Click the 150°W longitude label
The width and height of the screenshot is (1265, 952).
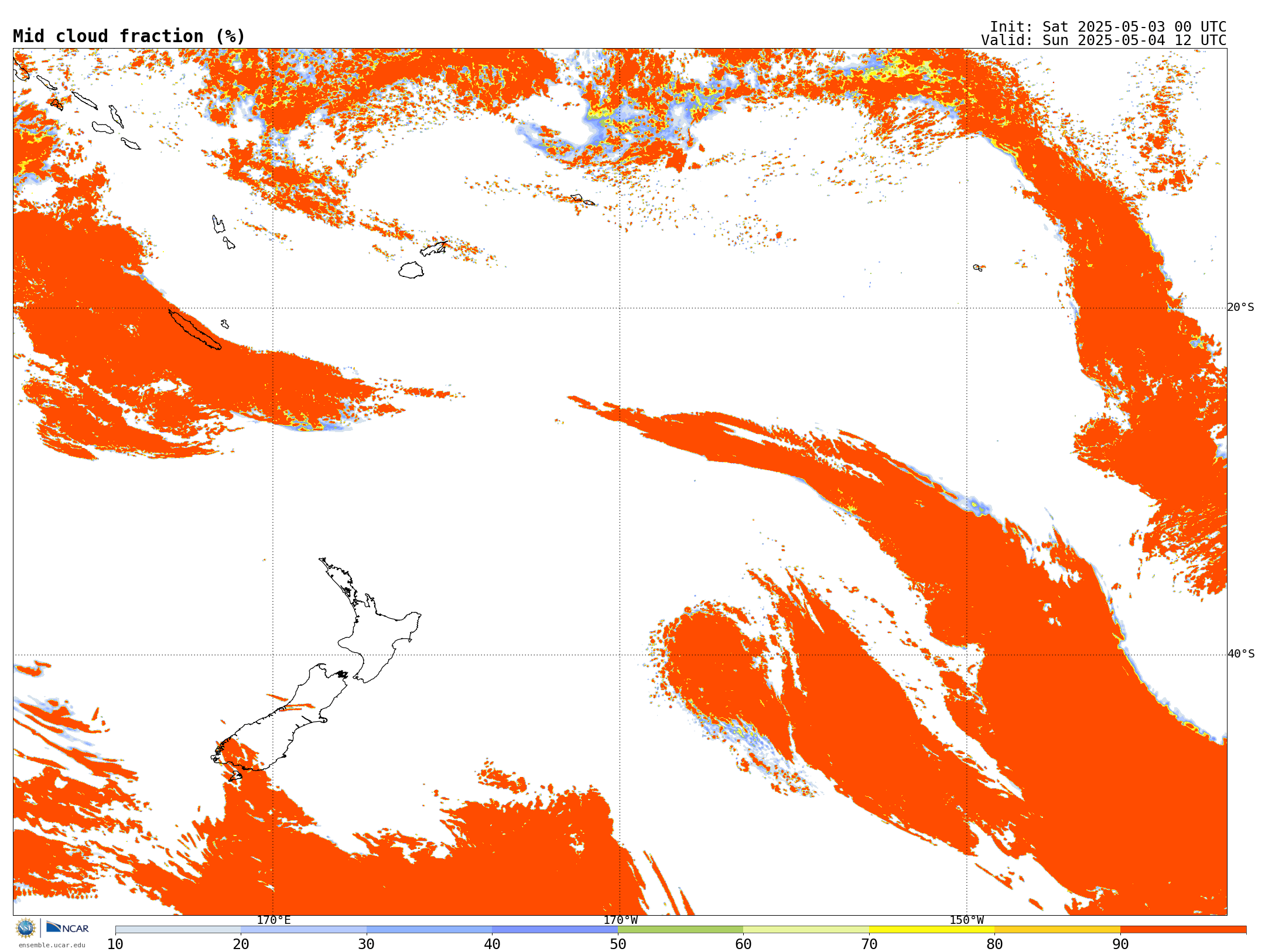(966, 920)
